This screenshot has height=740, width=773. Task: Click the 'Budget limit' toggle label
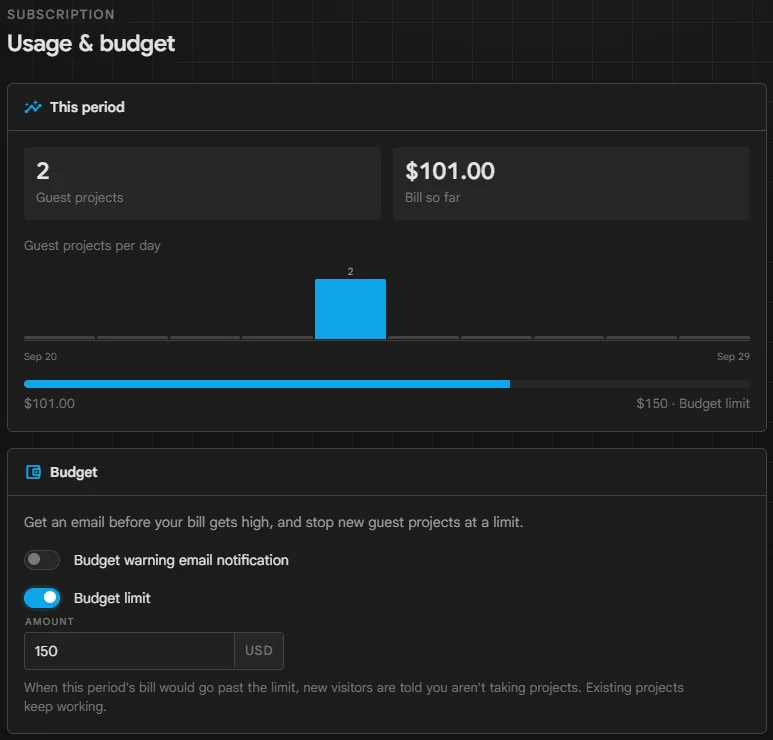[x=112, y=599]
